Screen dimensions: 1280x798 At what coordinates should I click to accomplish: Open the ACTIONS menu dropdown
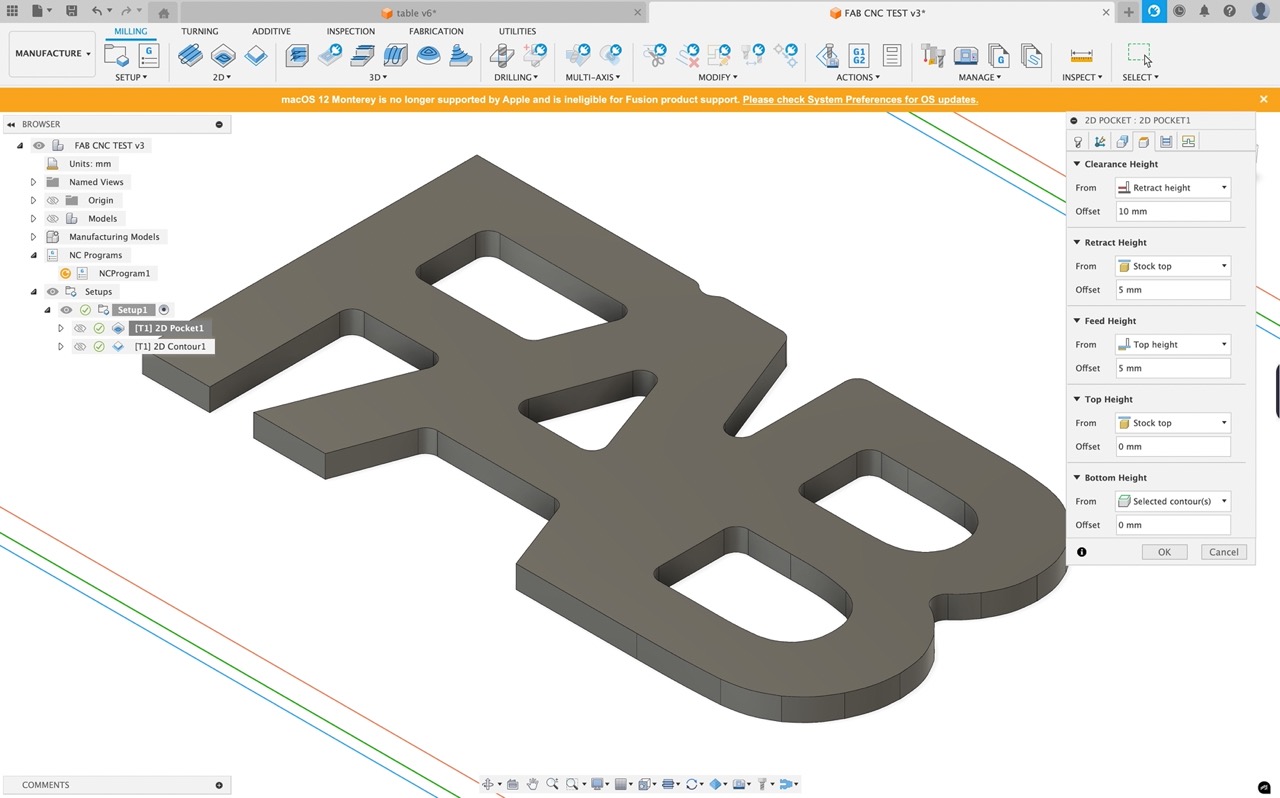click(x=858, y=77)
